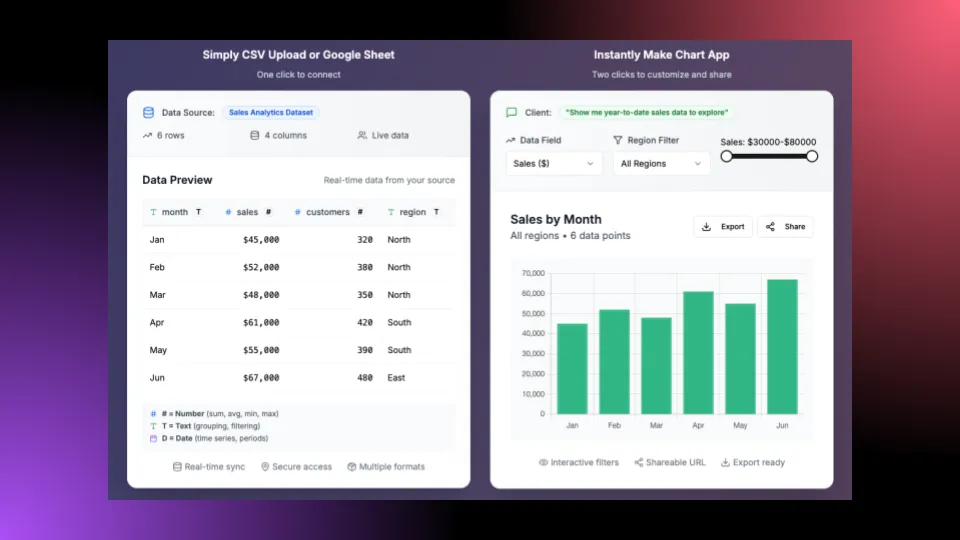Image resolution: width=960 pixels, height=540 pixels.
Task: Expand the All Regions filter dropdown
Action: point(661,163)
